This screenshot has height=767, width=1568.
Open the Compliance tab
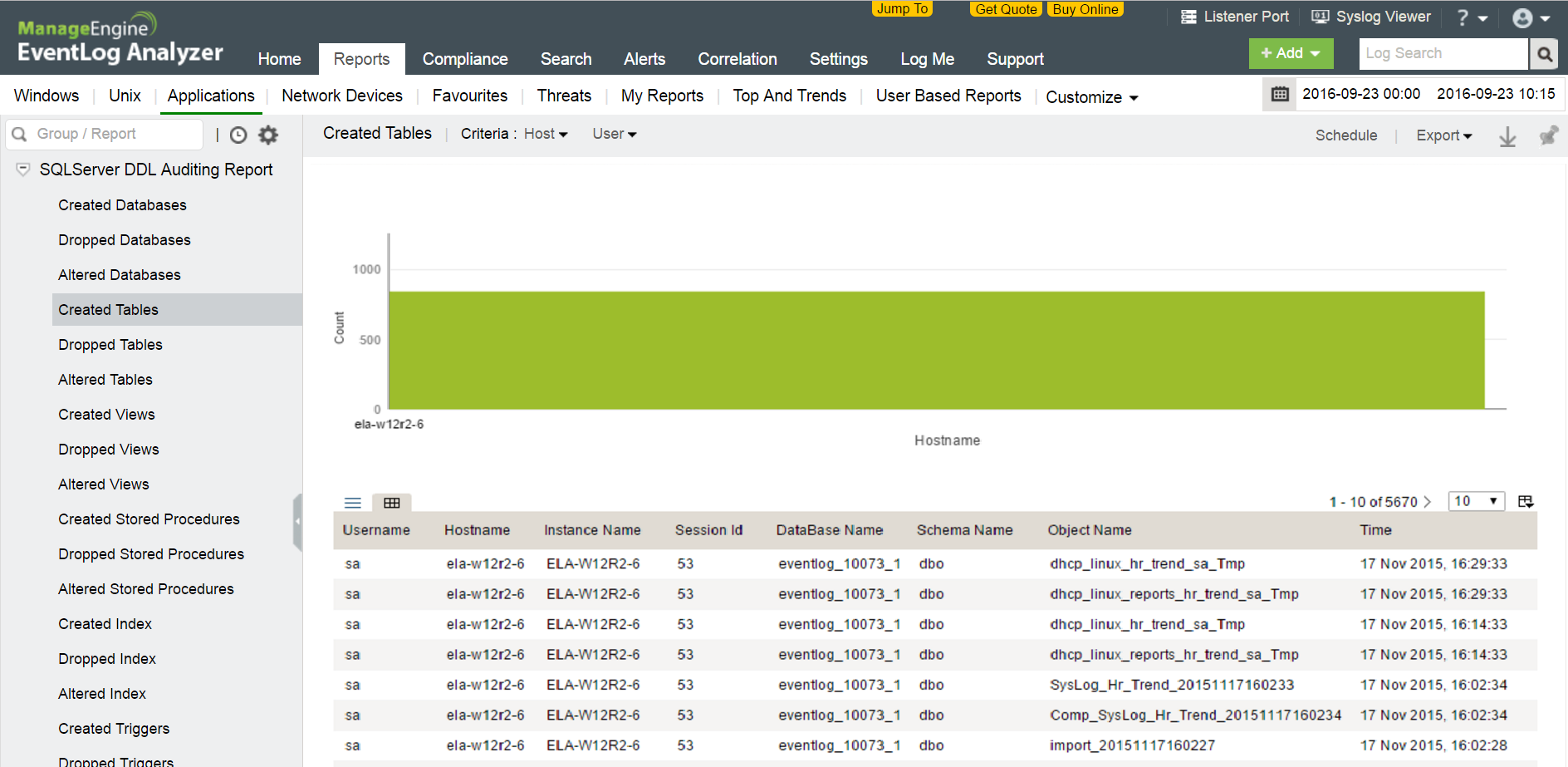465,59
